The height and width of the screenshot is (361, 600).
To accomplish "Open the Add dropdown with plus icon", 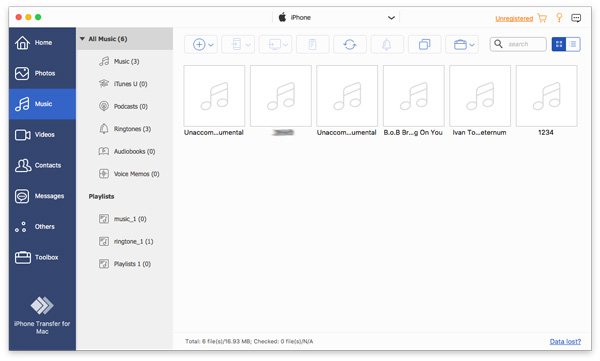I will (202, 44).
